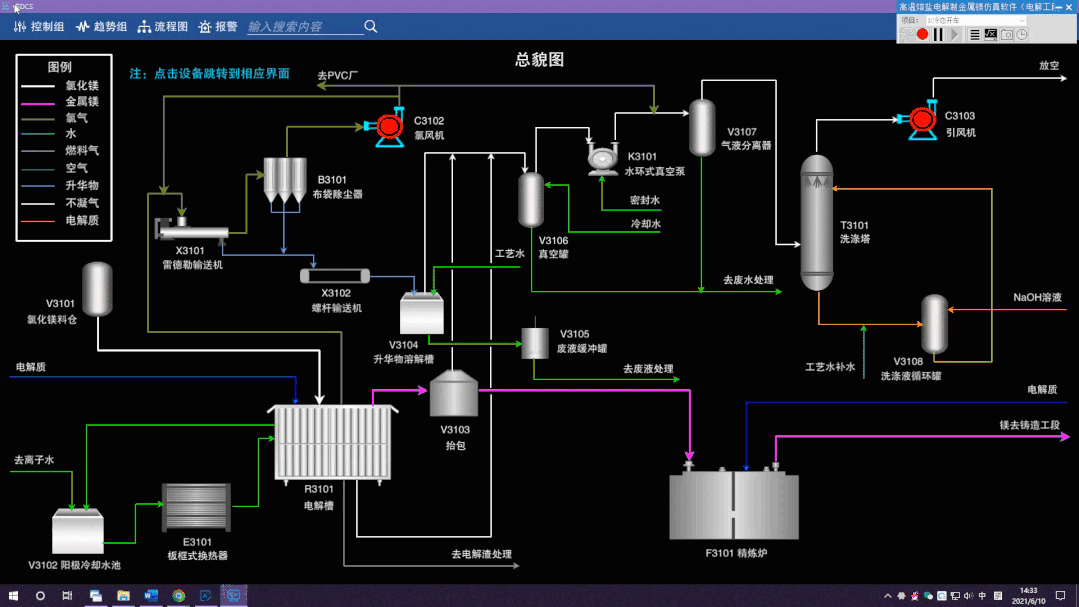Viewport: 1079px width, 607px height.
Task: Open the T3101 scrubbing tower
Action: (817, 223)
